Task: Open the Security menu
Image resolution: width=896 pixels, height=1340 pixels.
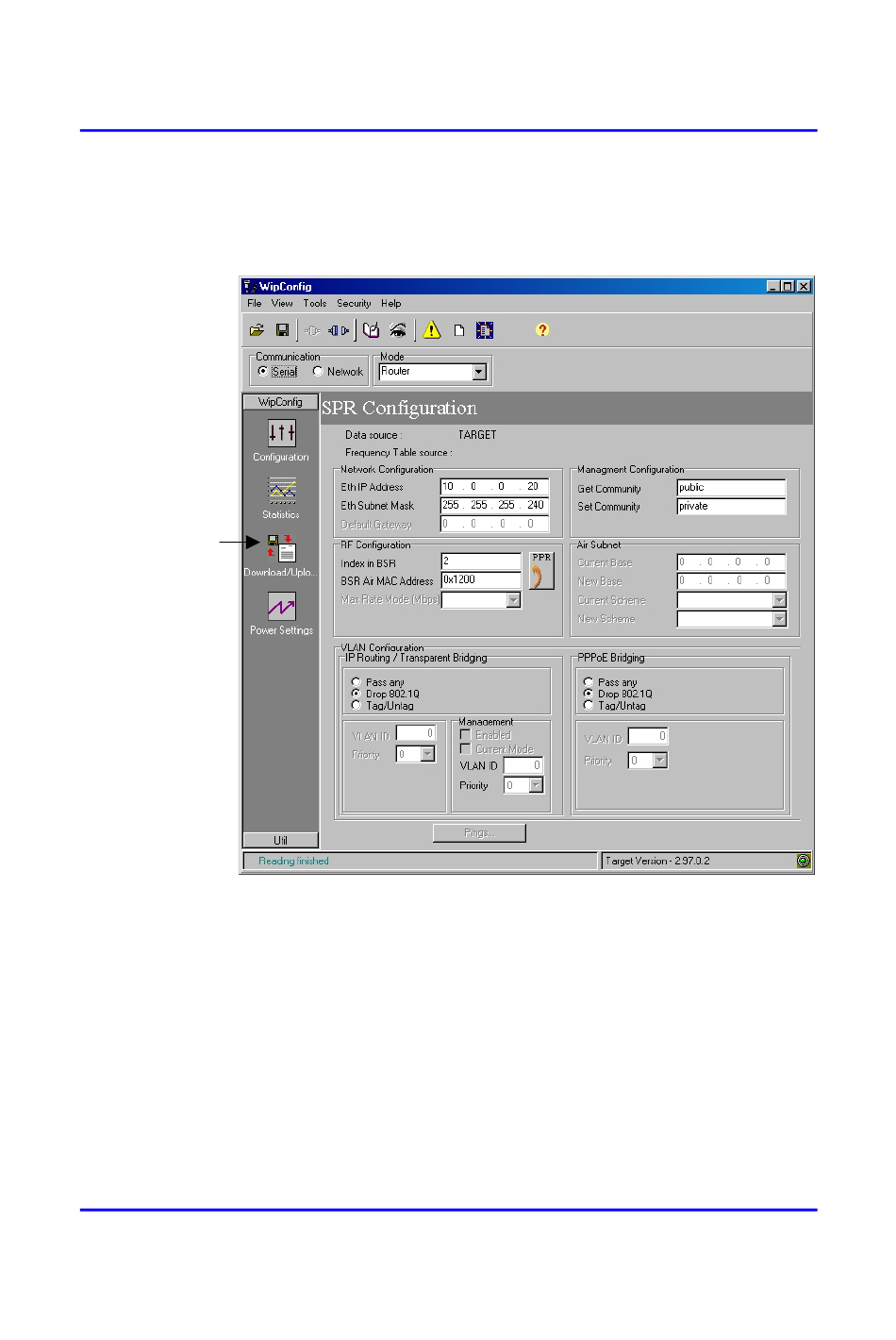Action: click(354, 304)
